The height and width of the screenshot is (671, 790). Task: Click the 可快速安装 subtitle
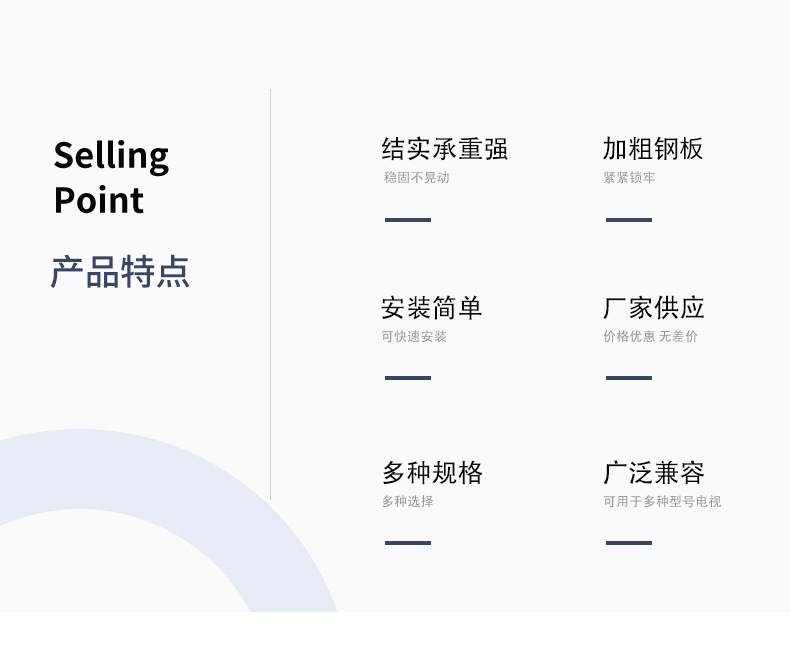point(414,336)
